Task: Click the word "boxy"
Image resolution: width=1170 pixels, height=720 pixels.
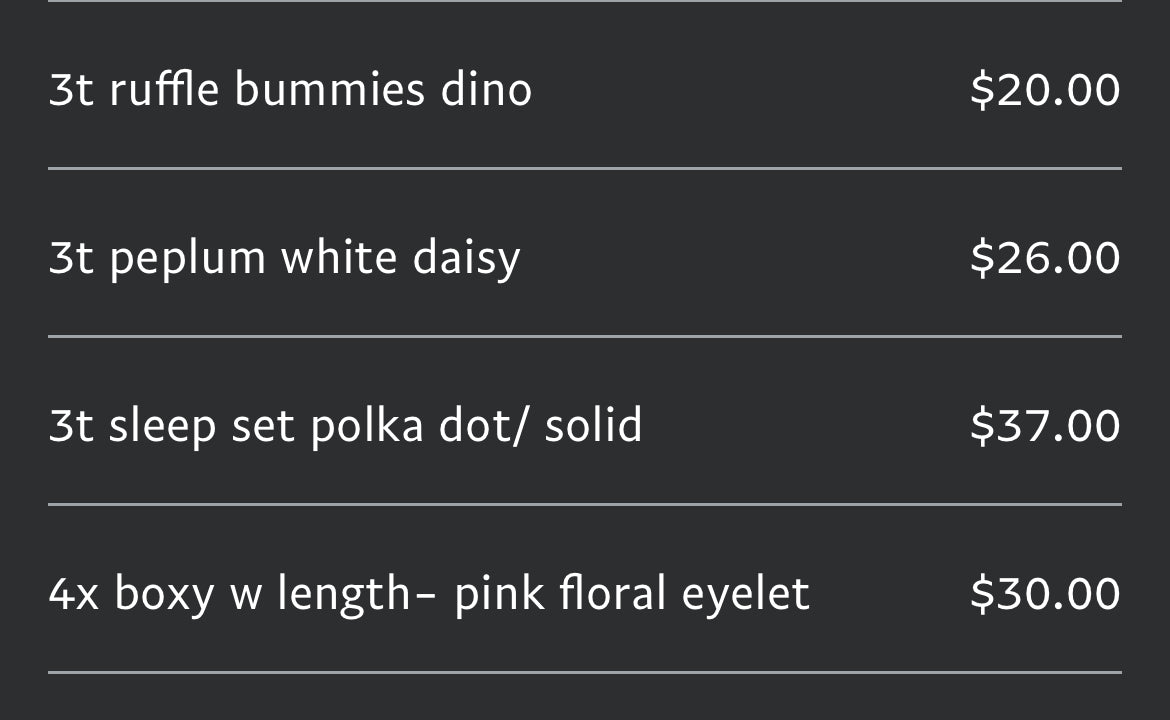Action: pos(164,594)
